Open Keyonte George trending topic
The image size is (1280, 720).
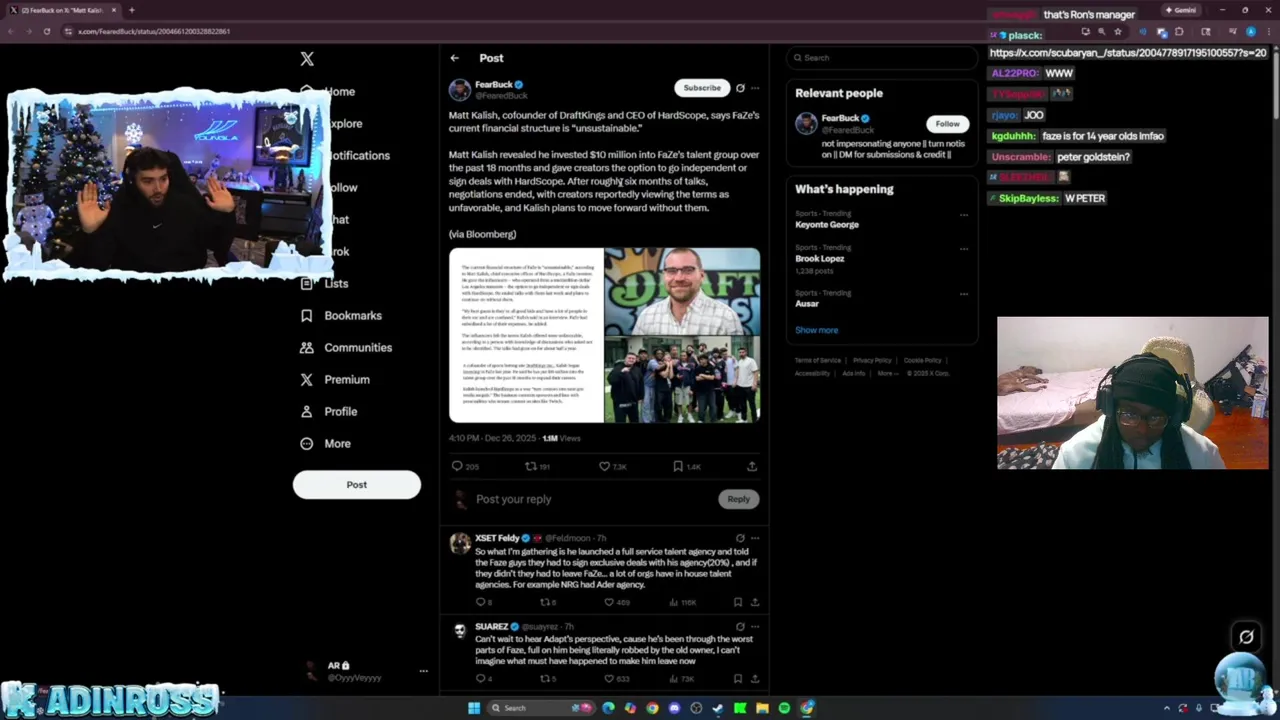[x=827, y=224]
